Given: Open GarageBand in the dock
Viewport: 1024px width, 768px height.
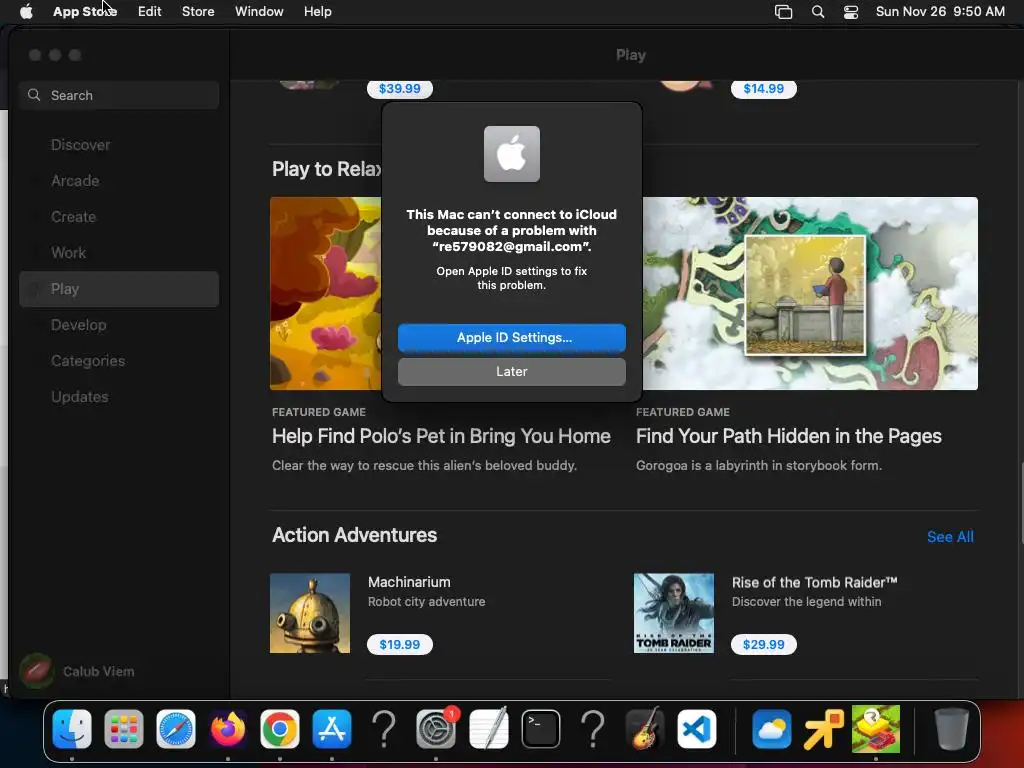Looking at the screenshot, I should [x=645, y=729].
